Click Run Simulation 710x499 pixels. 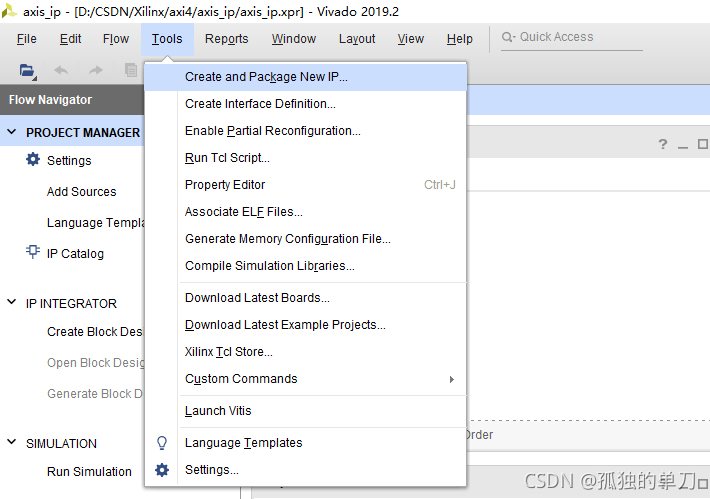coord(89,471)
